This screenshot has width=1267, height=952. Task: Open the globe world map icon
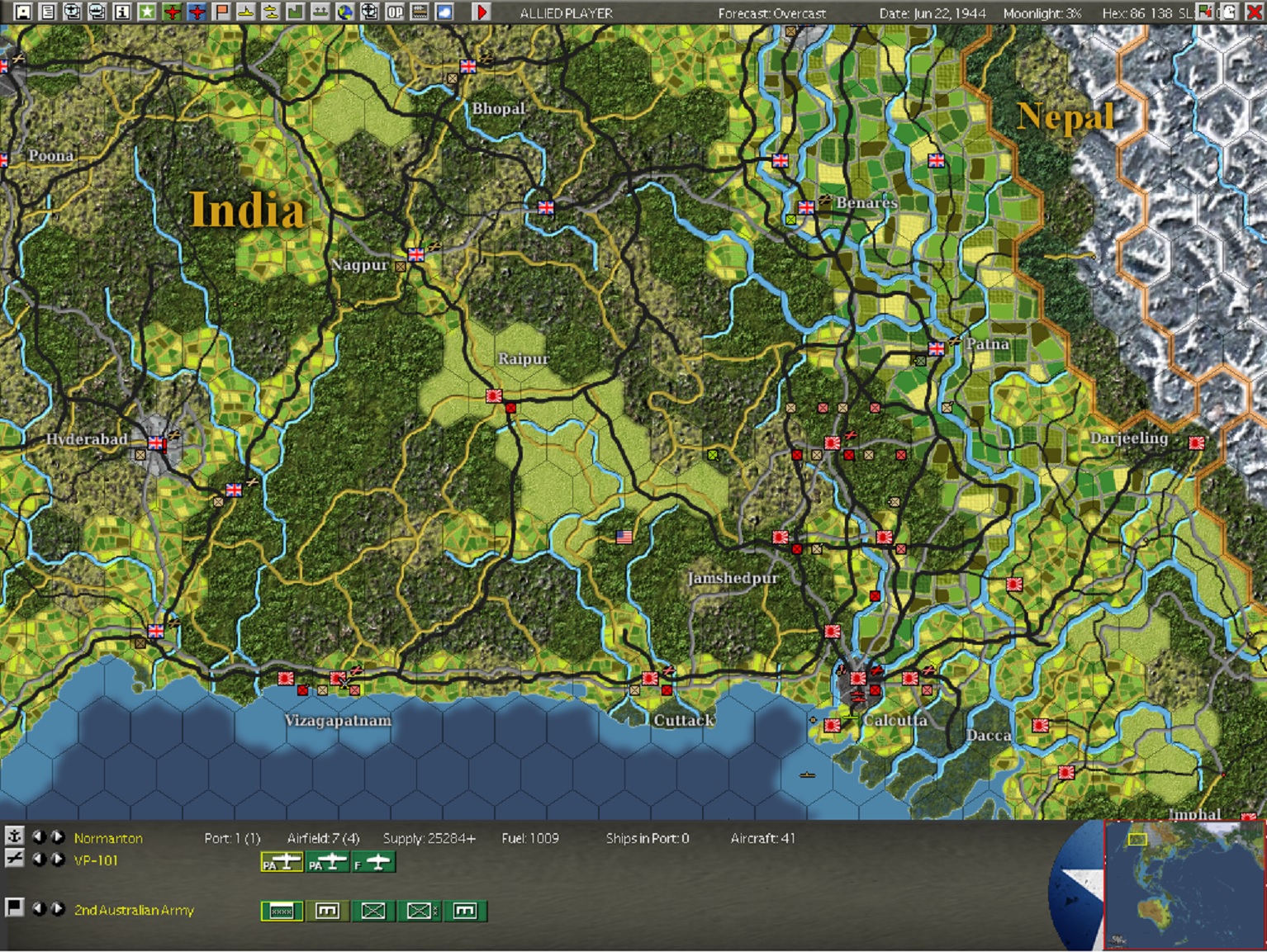click(x=345, y=12)
